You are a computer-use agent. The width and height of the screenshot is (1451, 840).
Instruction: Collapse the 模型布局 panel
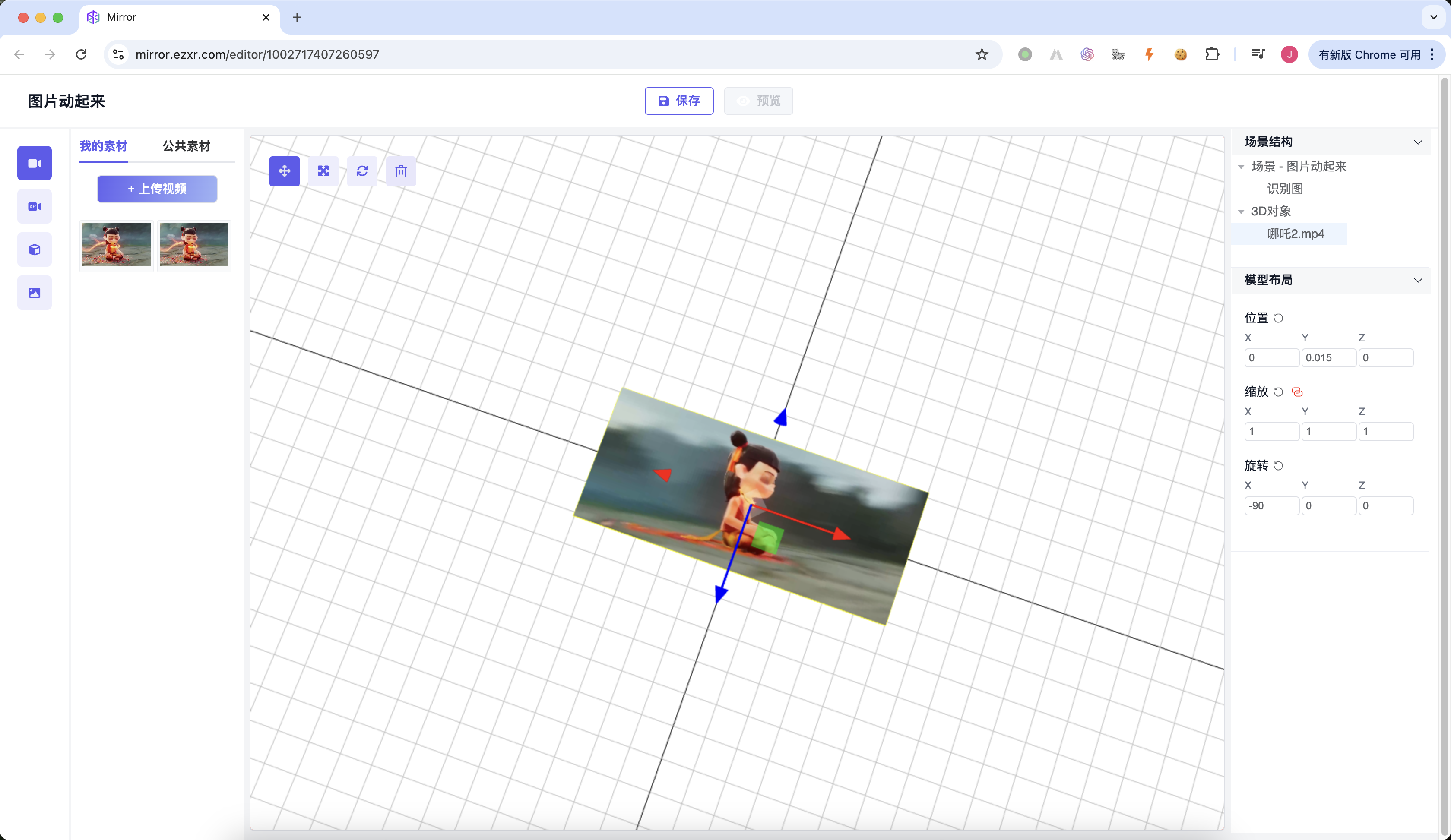(x=1418, y=280)
